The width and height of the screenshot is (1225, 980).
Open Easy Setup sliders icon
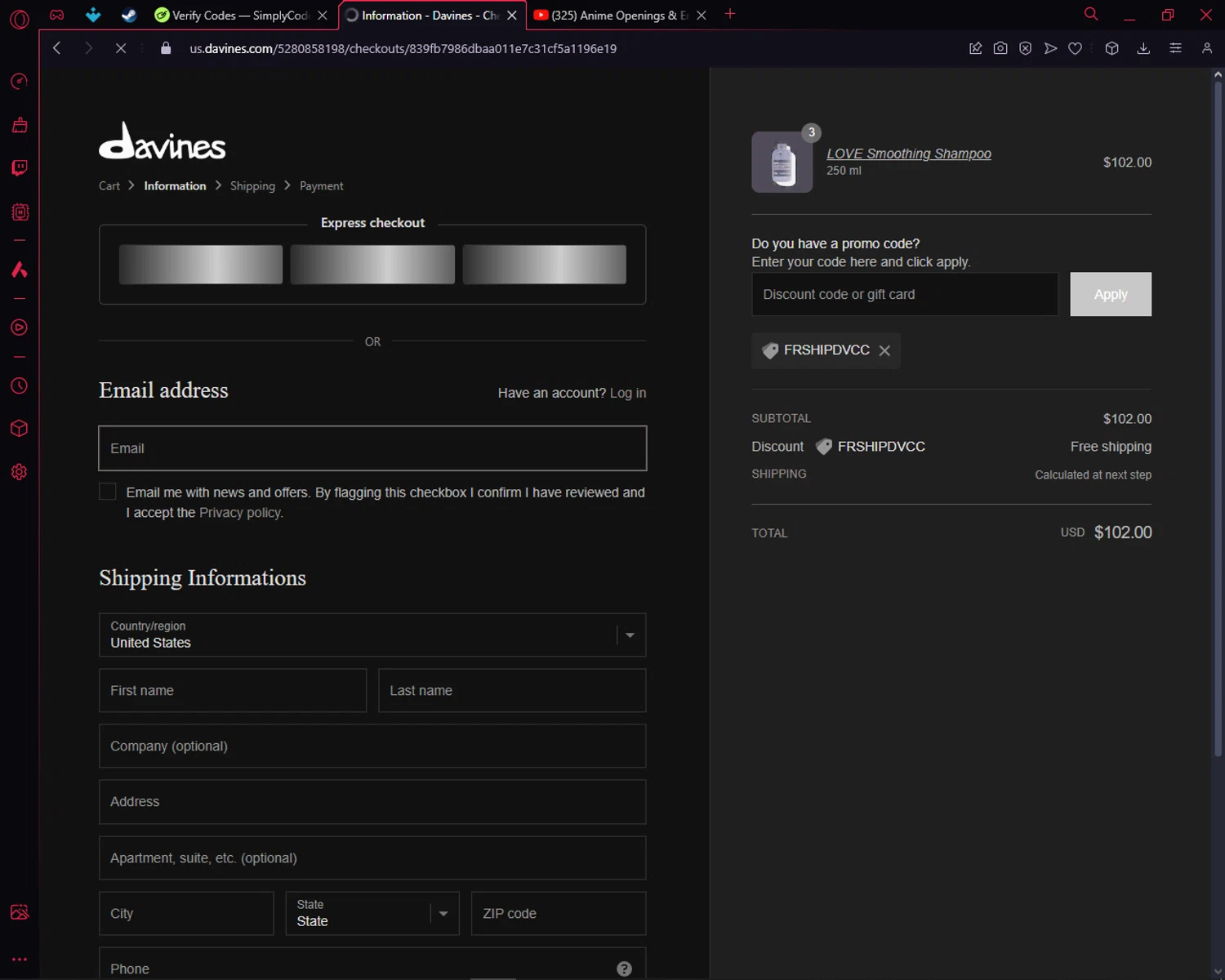[x=1175, y=48]
